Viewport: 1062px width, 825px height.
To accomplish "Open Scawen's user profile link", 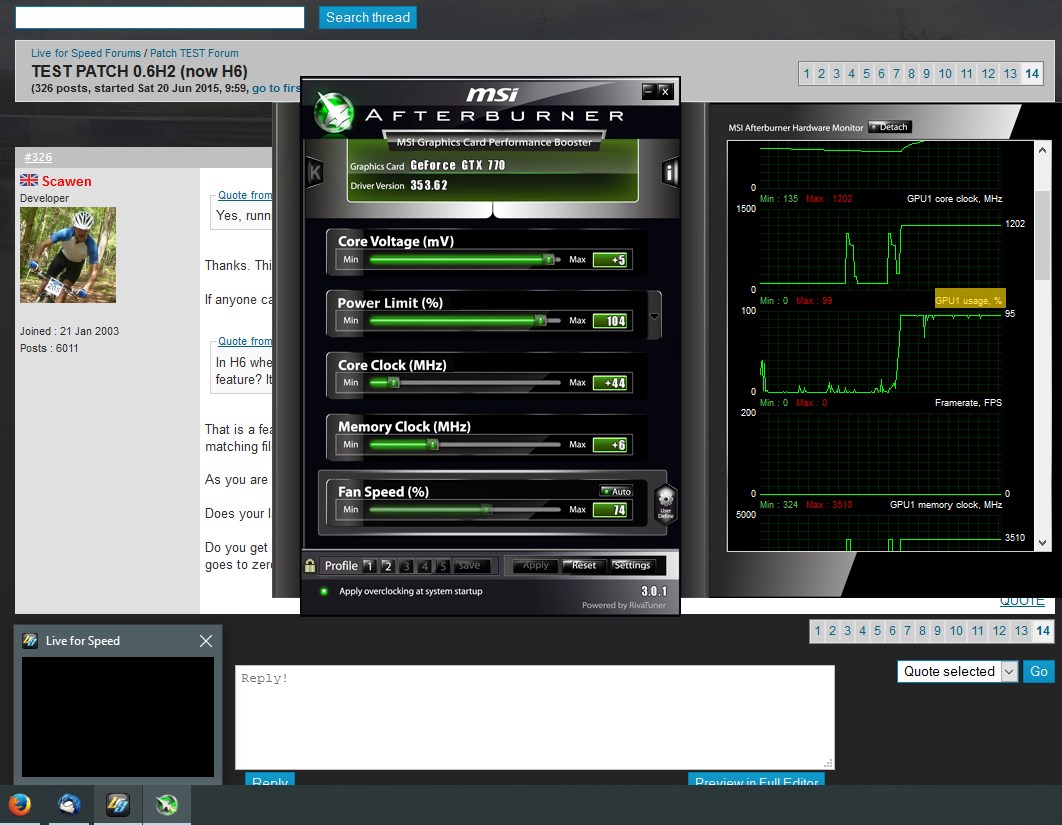I will (x=66, y=181).
